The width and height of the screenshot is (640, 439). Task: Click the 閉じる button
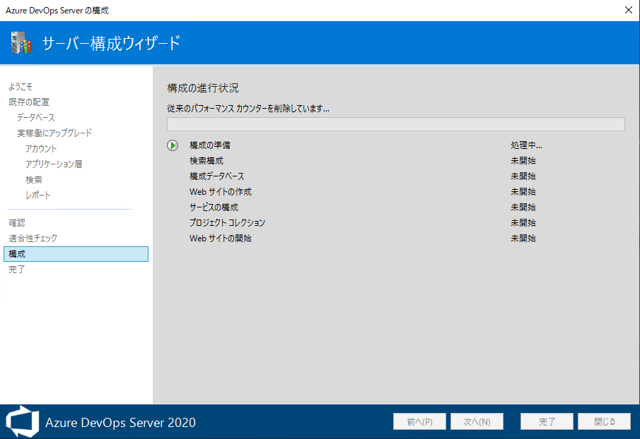(x=604, y=421)
